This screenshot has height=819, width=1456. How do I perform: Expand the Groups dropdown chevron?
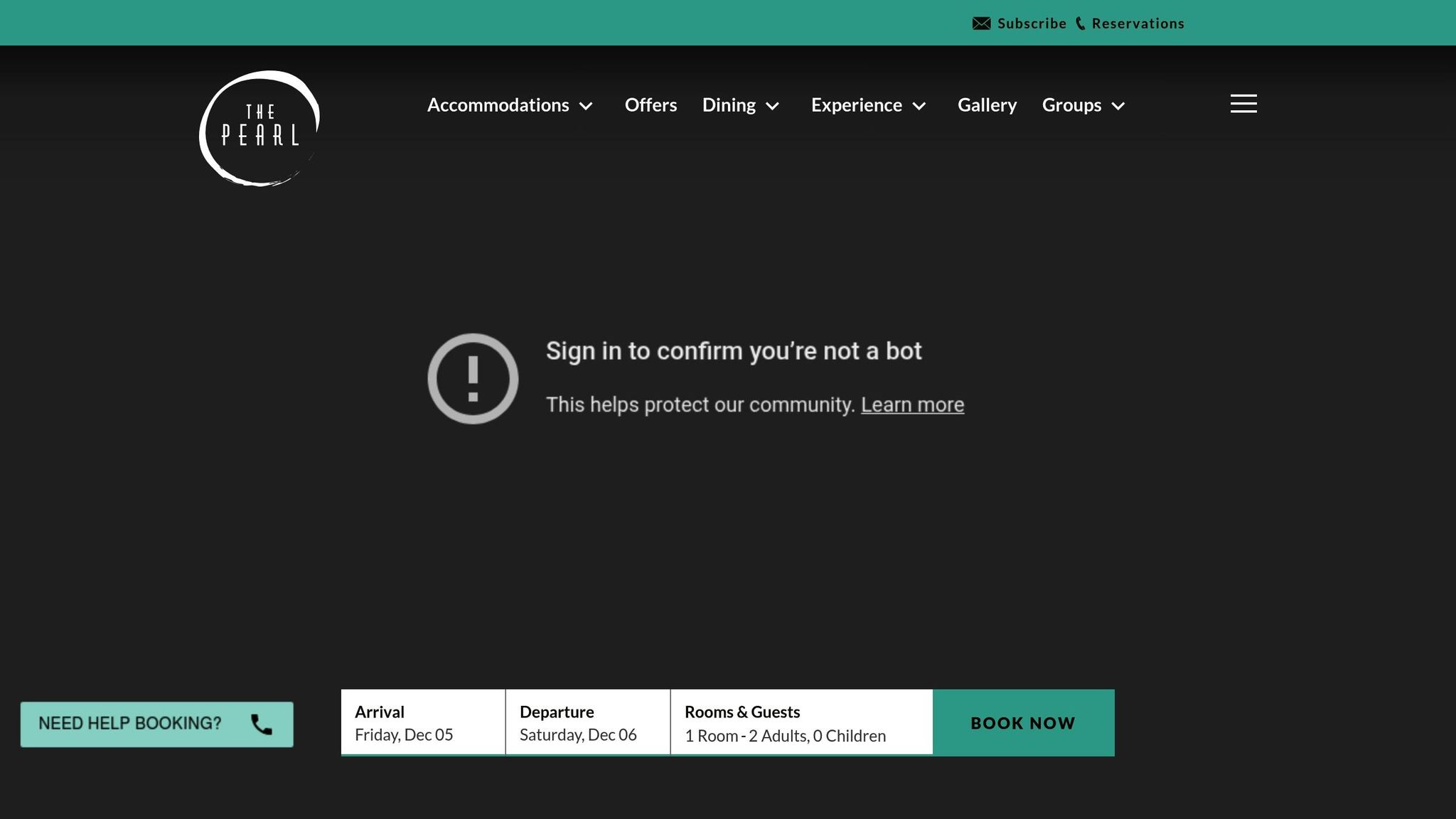(x=1118, y=107)
